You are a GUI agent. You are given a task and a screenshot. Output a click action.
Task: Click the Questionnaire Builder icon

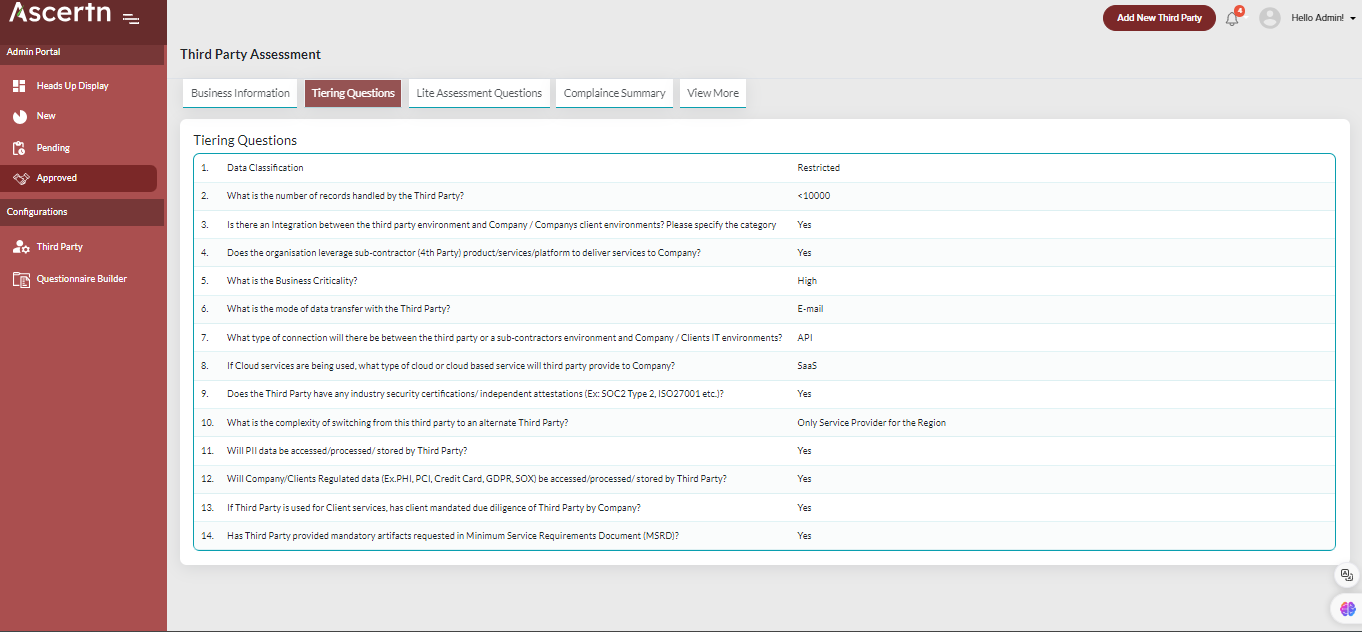(x=20, y=279)
